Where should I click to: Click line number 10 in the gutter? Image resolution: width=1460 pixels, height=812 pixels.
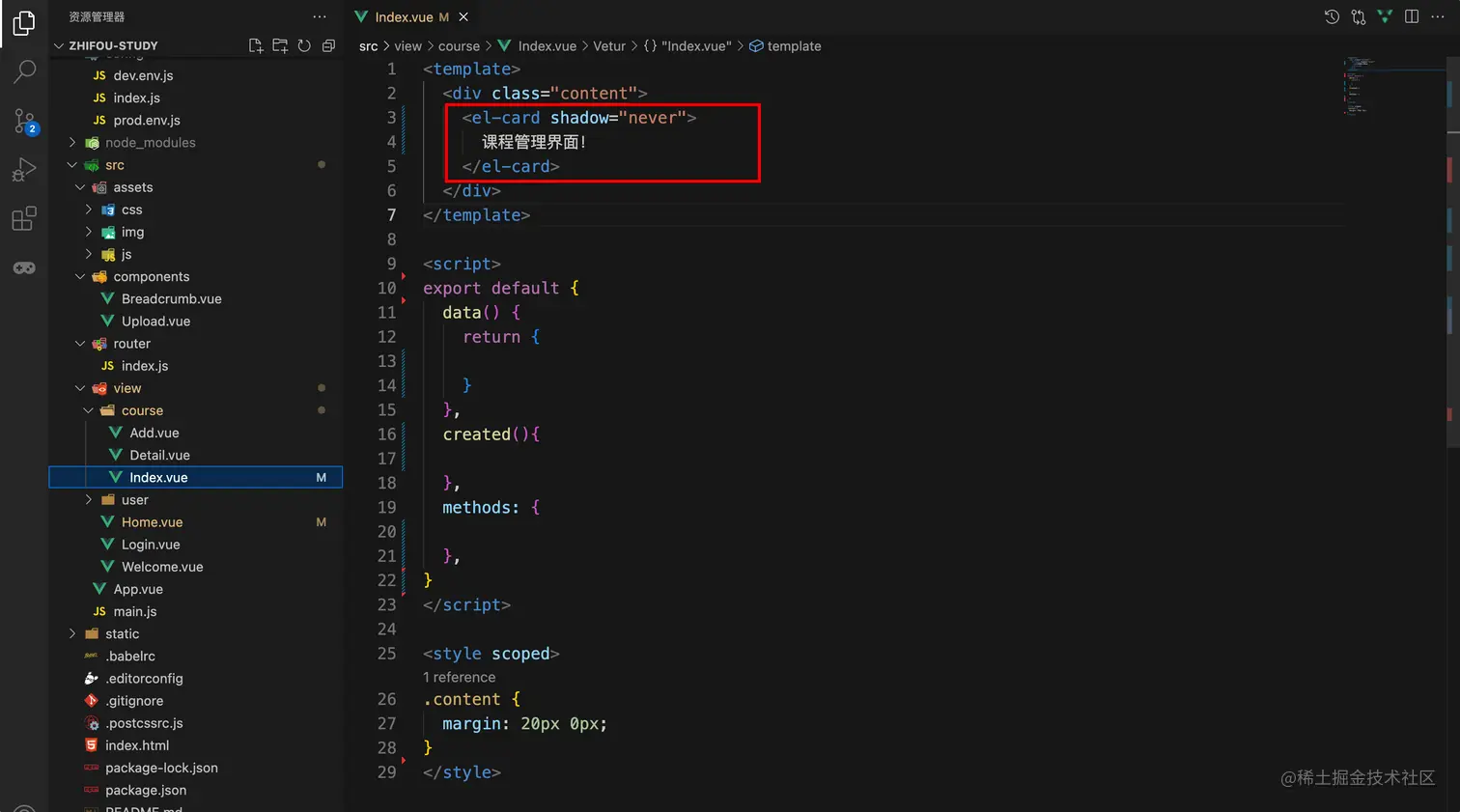click(386, 288)
